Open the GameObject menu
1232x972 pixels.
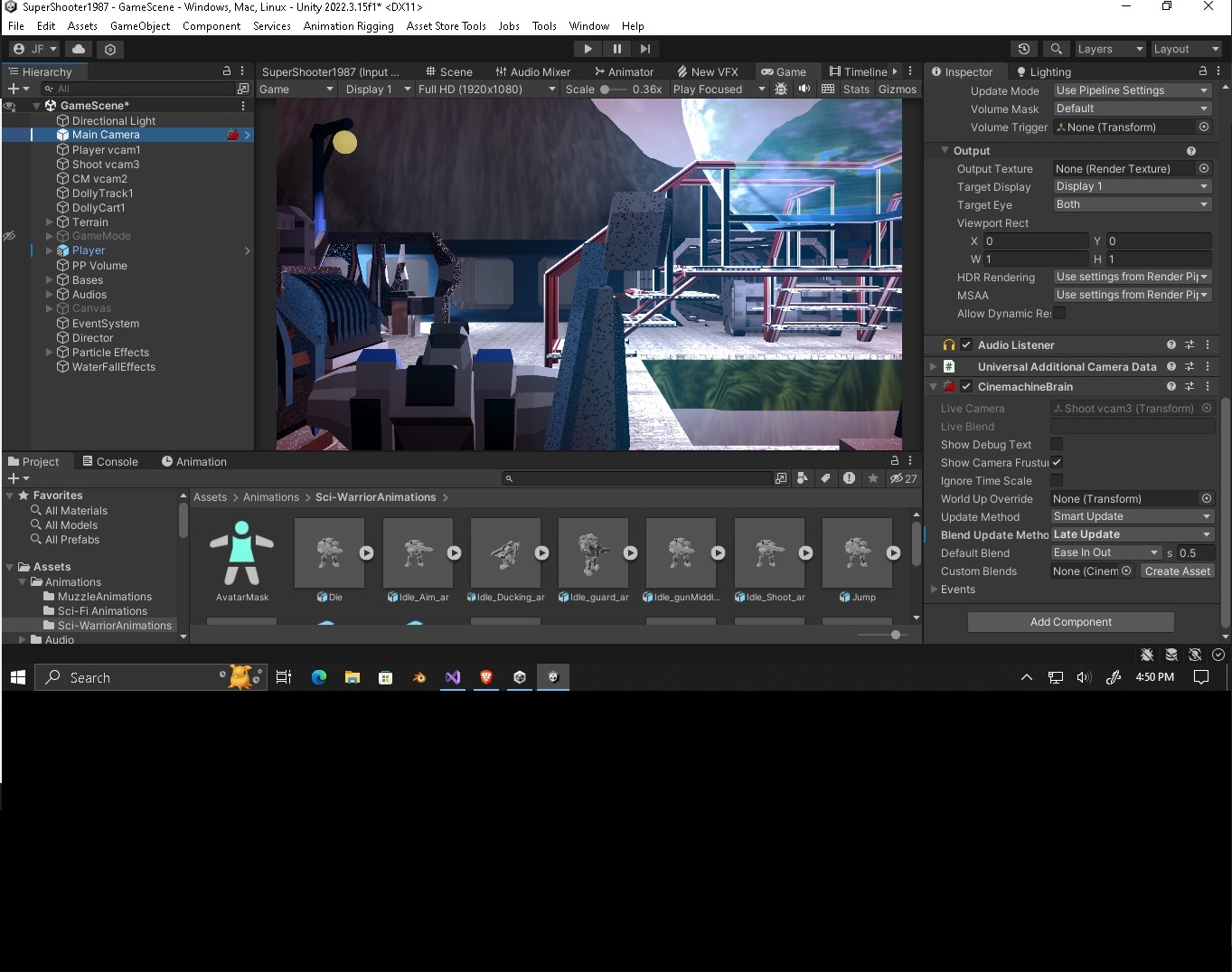pyautogui.click(x=140, y=25)
